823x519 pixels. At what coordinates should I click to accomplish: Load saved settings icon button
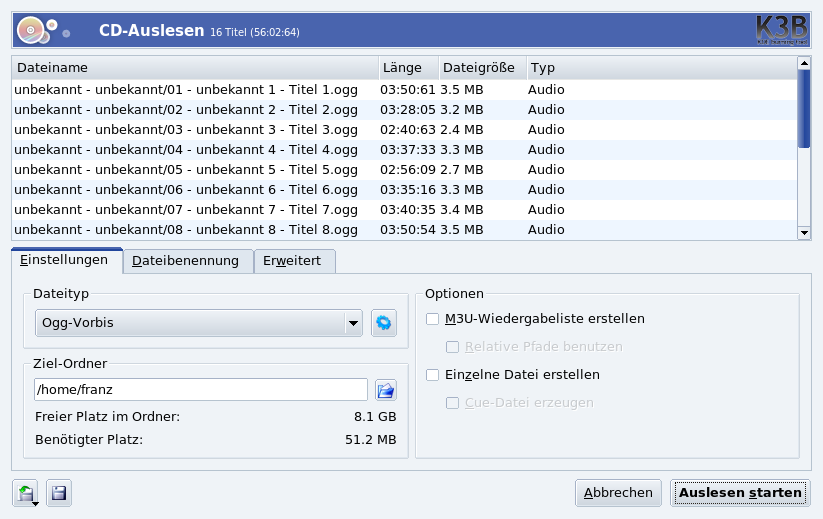(x=26, y=493)
